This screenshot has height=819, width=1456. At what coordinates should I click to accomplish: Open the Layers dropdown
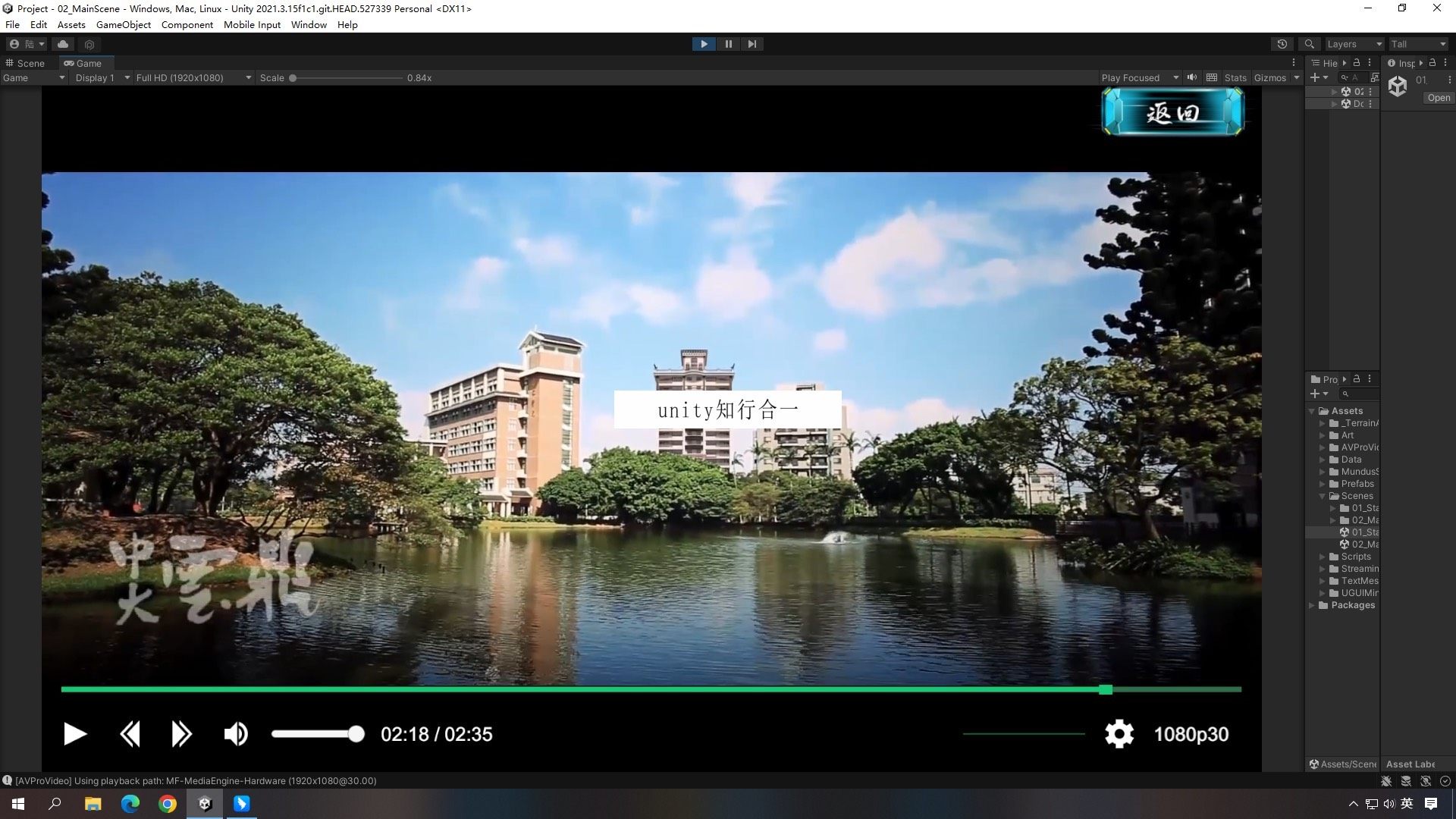coord(1354,44)
